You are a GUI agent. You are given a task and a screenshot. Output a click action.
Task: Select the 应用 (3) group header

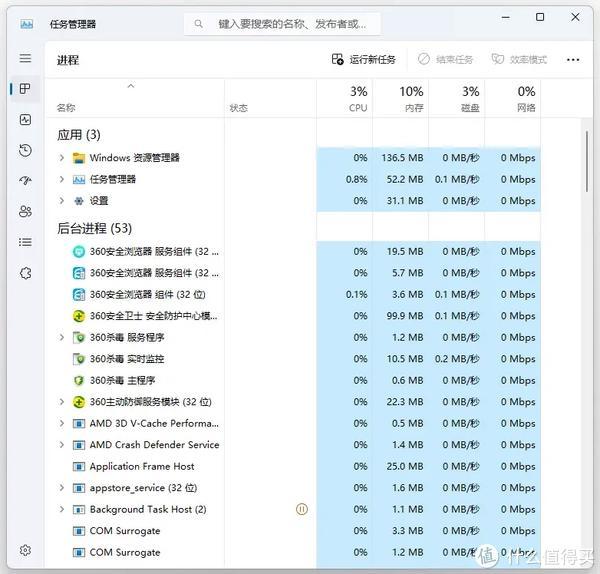(79, 135)
